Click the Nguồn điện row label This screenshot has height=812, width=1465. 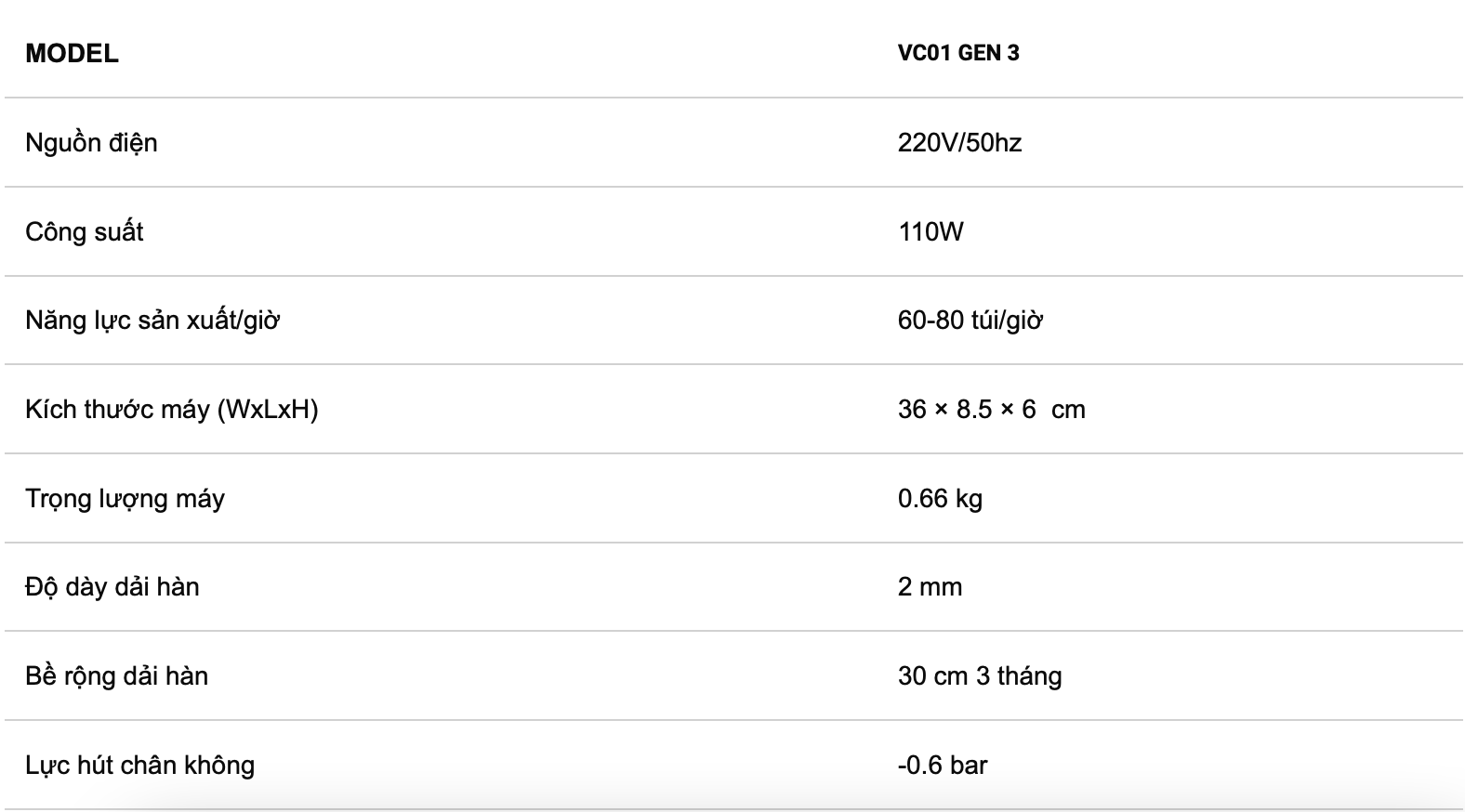[x=91, y=142]
